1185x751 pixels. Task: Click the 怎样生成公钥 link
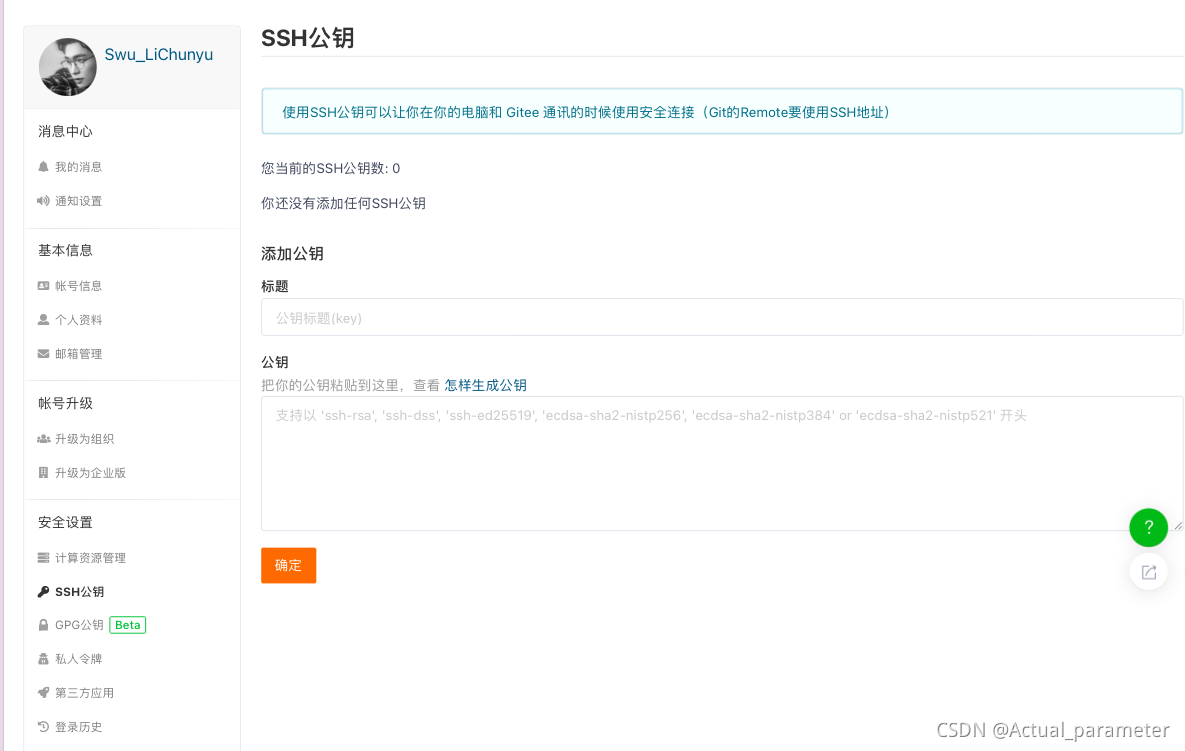[485, 385]
